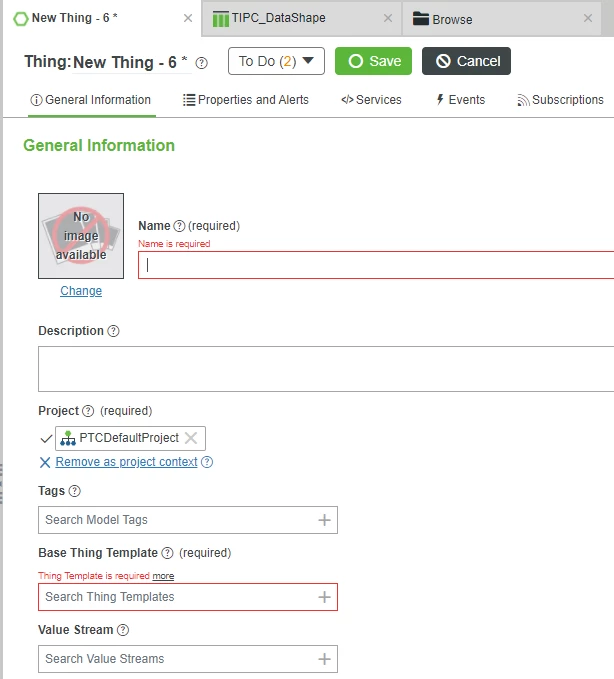
Task: Focus the Name input field
Action: [x=376, y=265]
